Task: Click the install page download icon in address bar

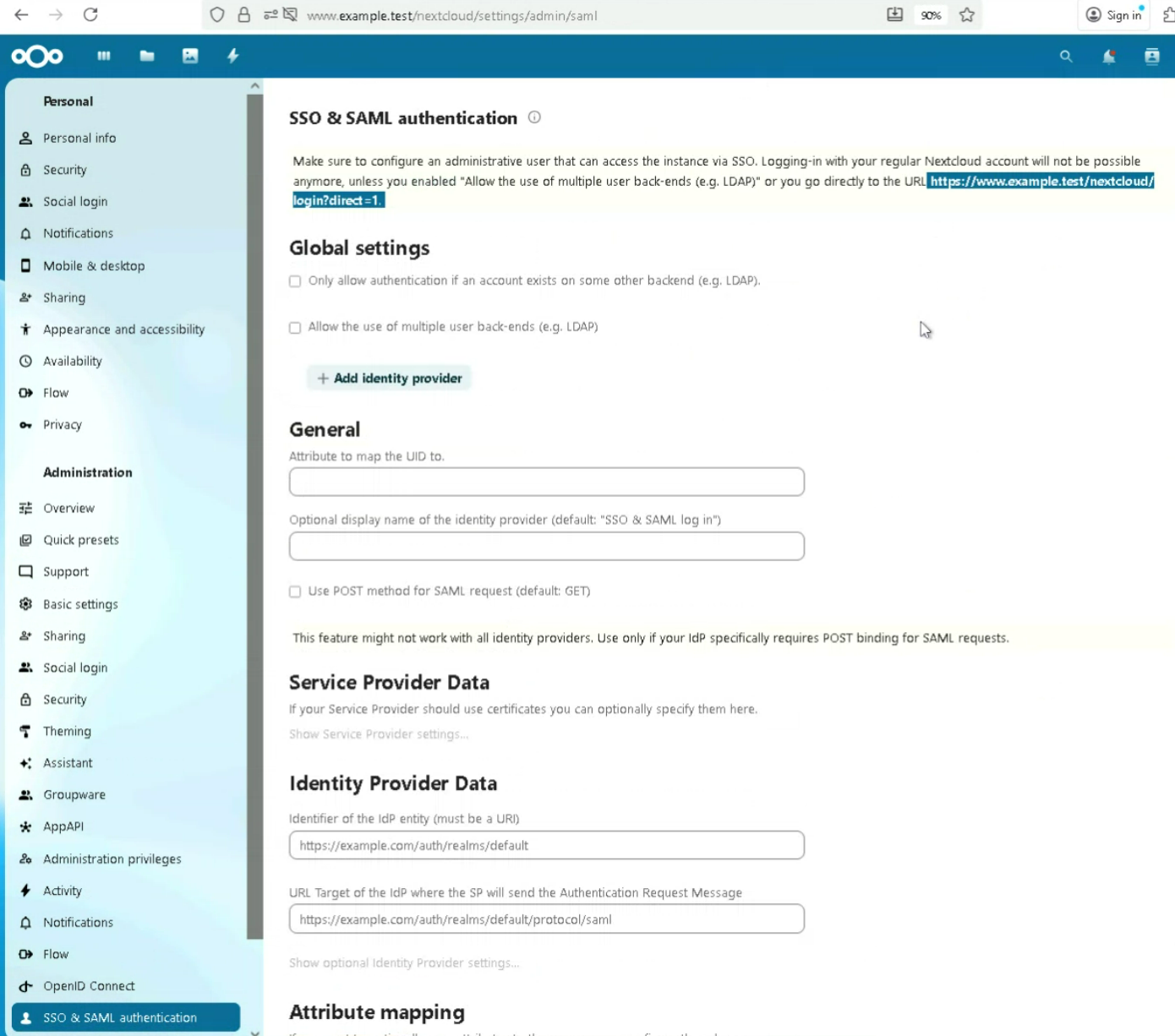Action: pos(894,14)
